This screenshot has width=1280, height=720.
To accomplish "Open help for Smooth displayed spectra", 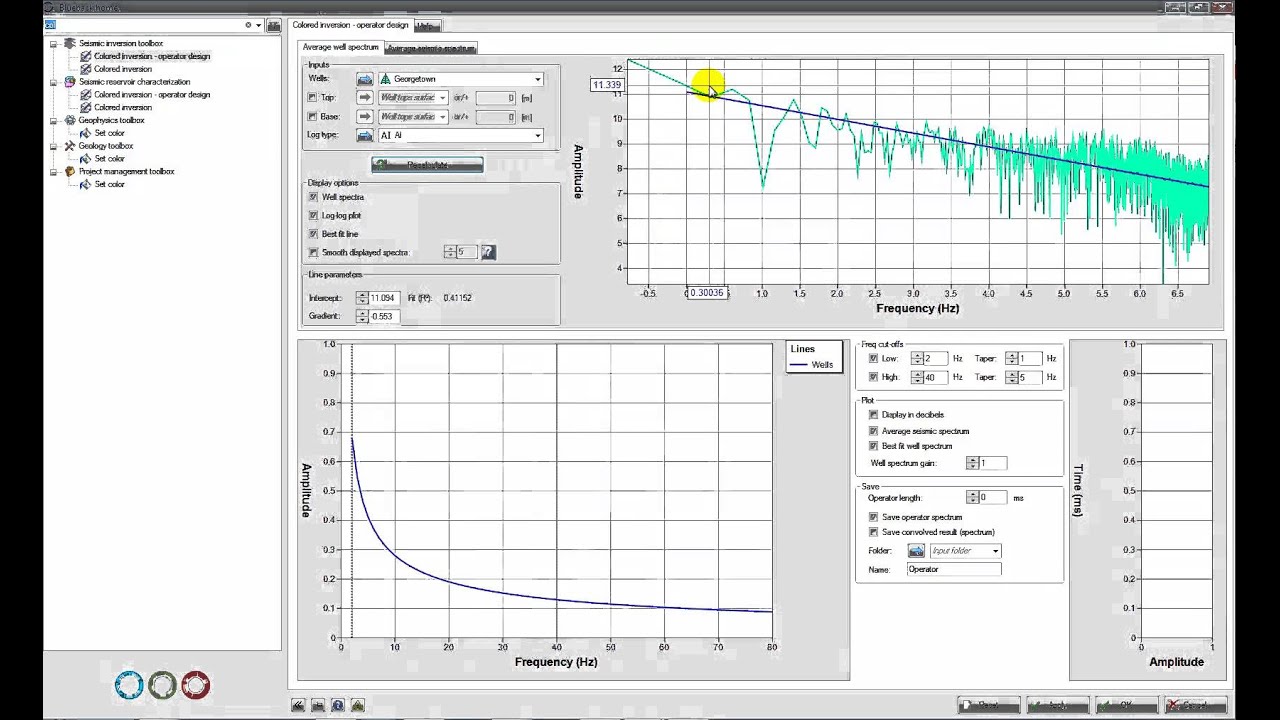I will [488, 253].
